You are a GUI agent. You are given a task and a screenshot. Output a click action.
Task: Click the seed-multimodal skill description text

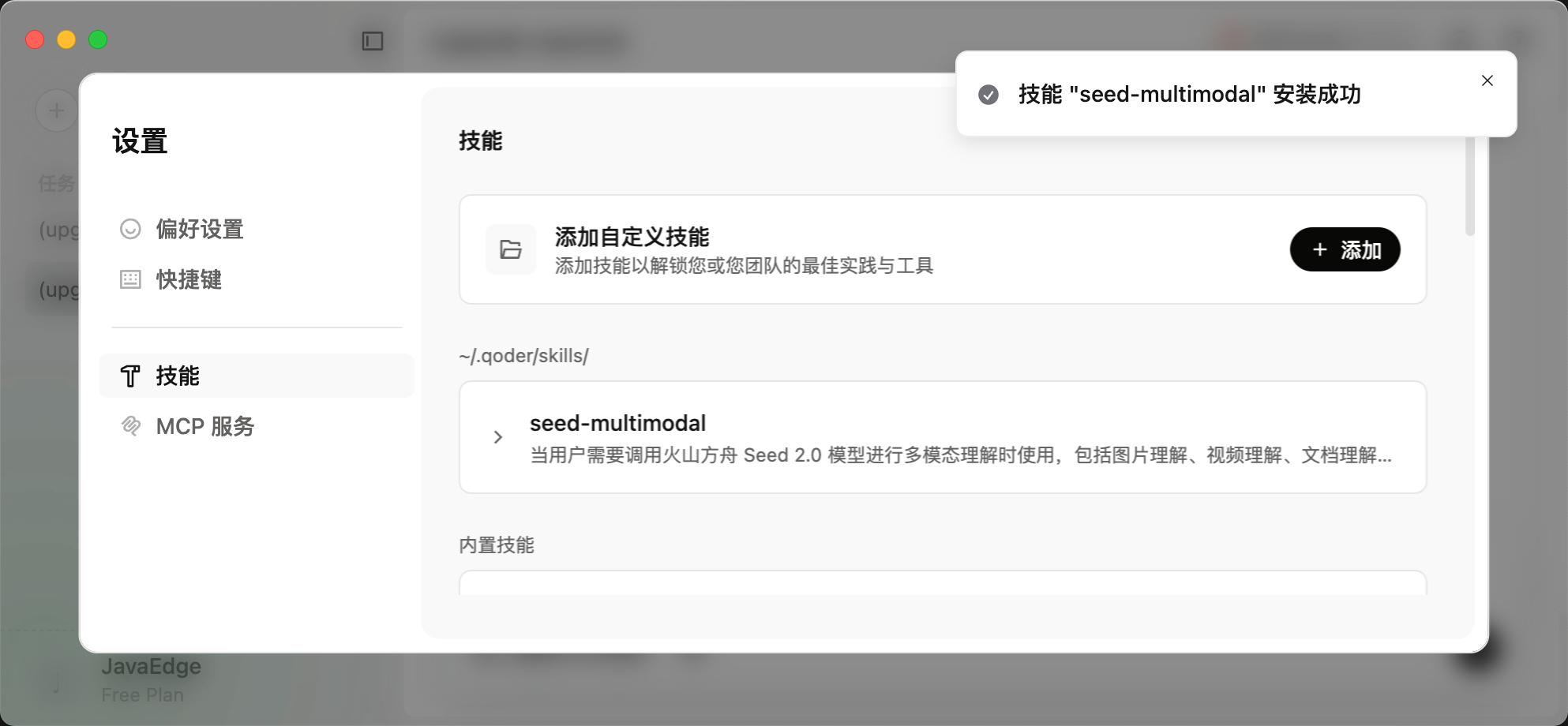coord(959,455)
